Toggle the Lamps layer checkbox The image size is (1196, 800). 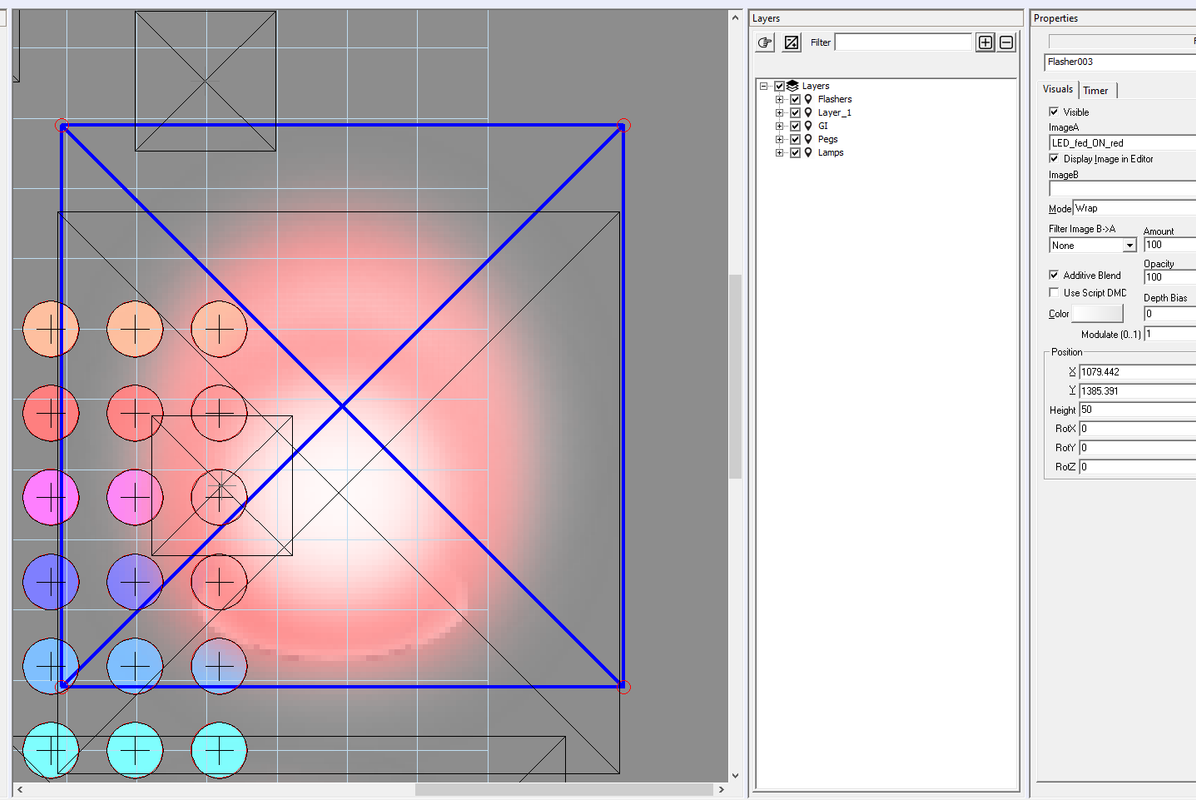pyautogui.click(x=796, y=153)
